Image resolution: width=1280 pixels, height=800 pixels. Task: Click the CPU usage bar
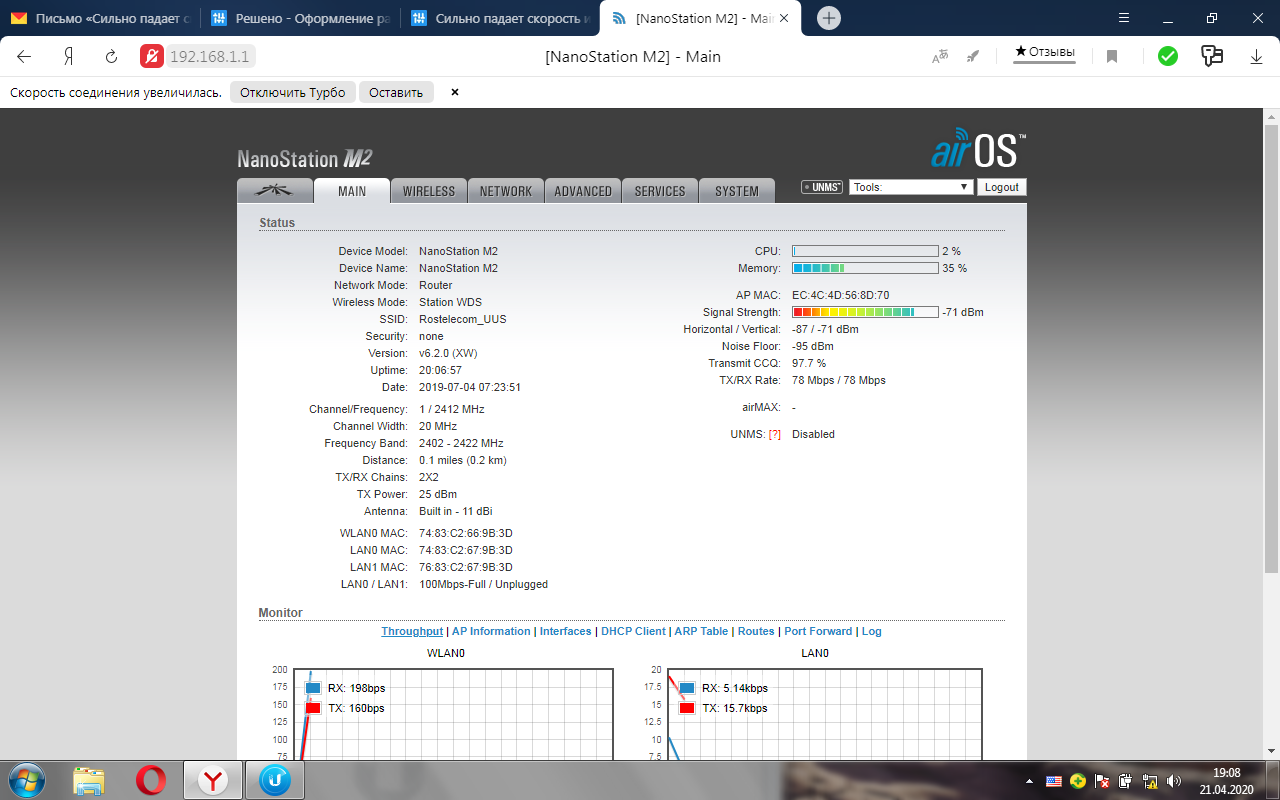[865, 251]
